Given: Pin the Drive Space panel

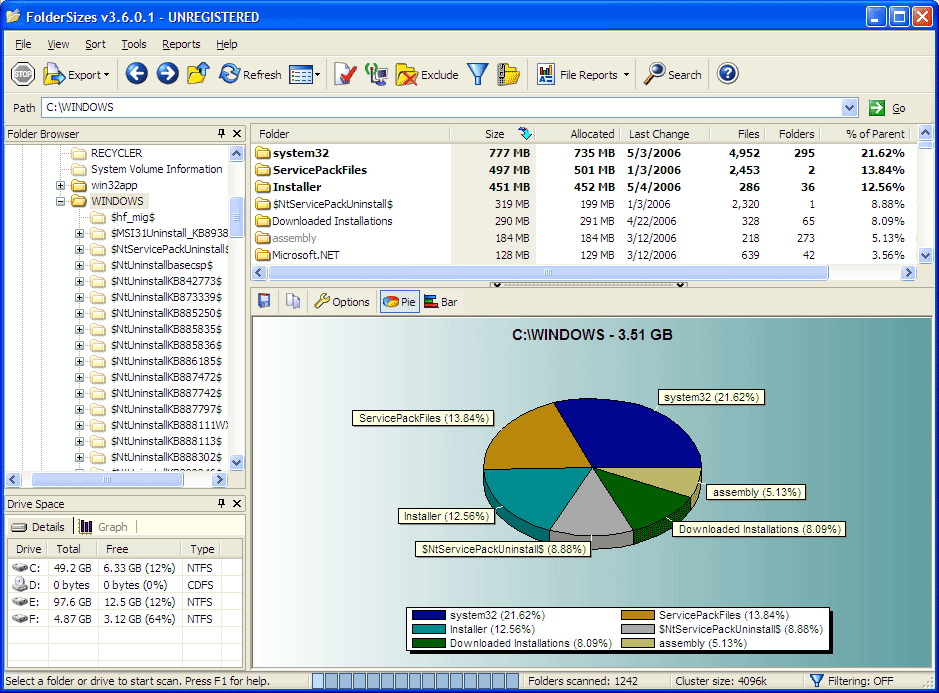Looking at the screenshot, I should tap(222, 503).
